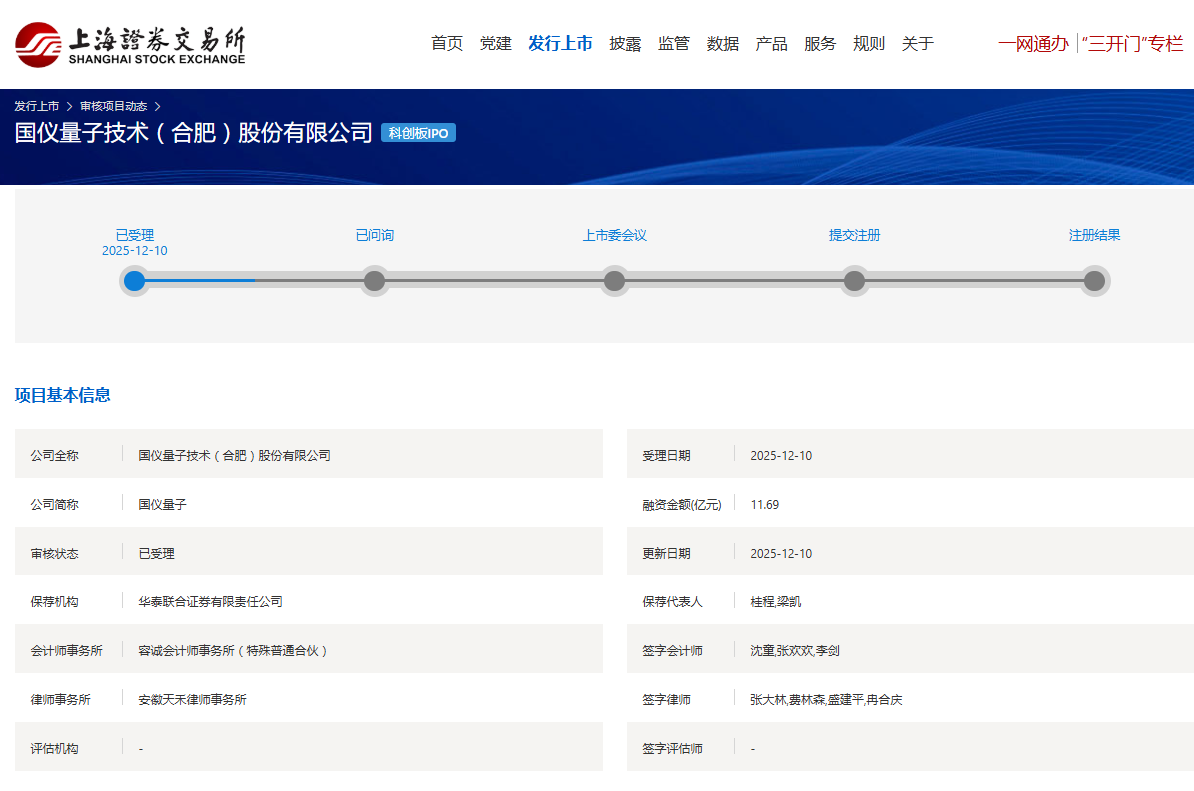The height and width of the screenshot is (791, 1194).
Task: Click 容诚会计师事务所（特殊普通合伙）value
Action: point(232,650)
